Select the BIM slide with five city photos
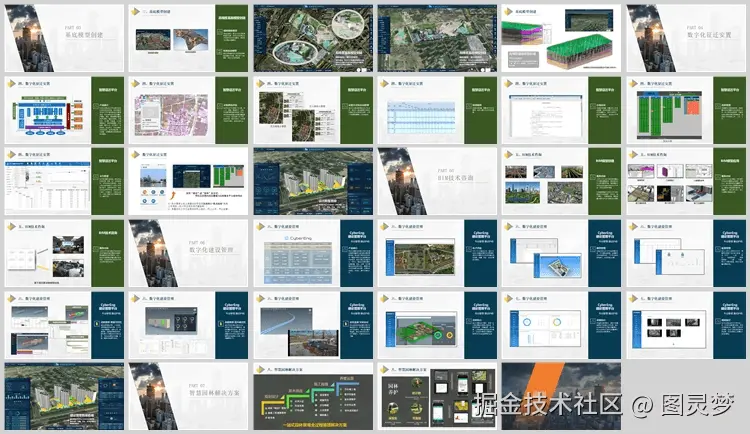Viewport: 750px width, 434px height. coord(562,181)
